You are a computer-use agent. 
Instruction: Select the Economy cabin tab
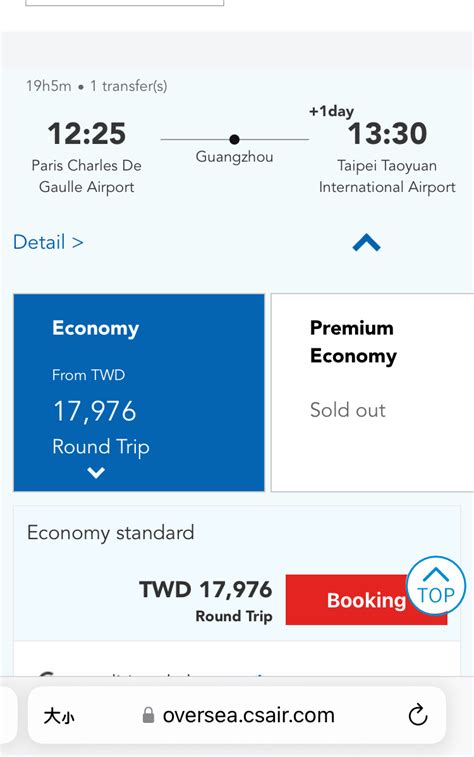[139, 393]
